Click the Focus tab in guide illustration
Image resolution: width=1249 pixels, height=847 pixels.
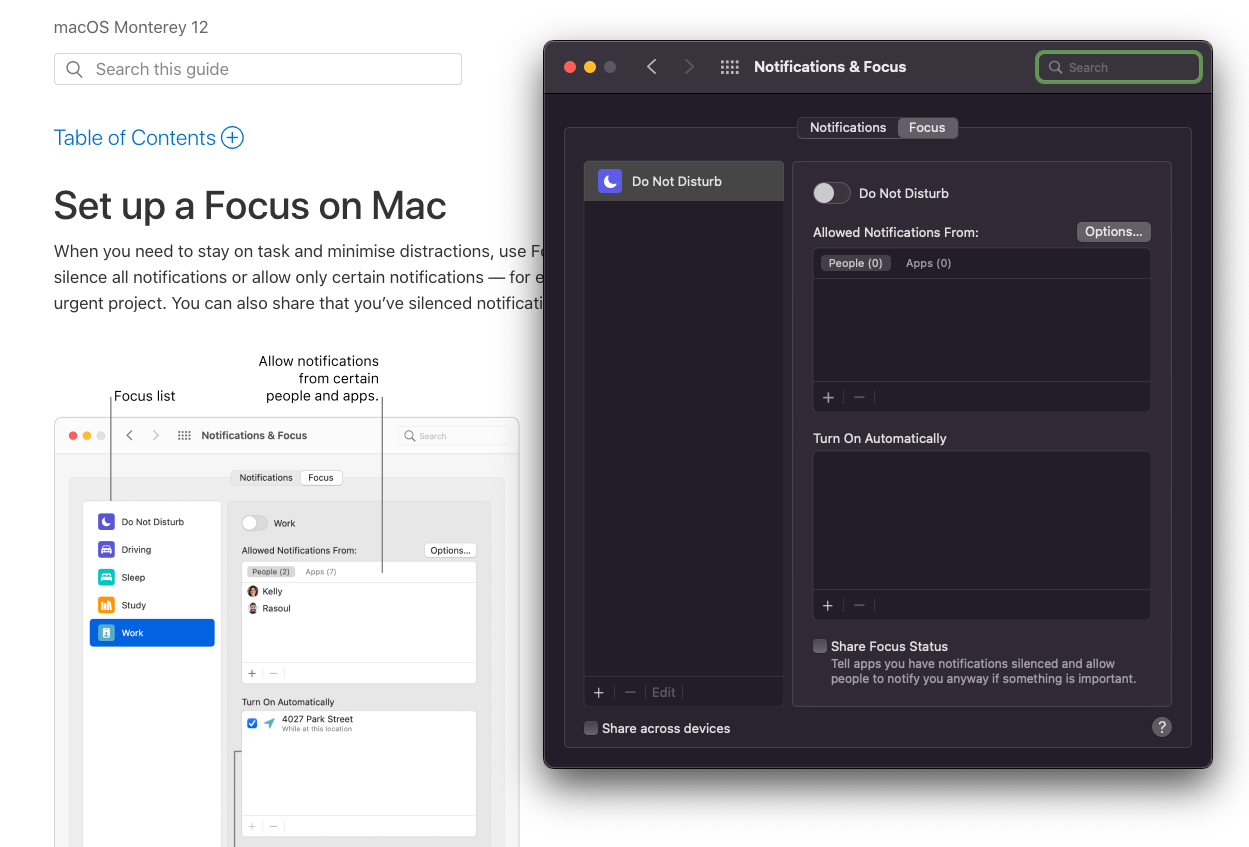coord(321,477)
